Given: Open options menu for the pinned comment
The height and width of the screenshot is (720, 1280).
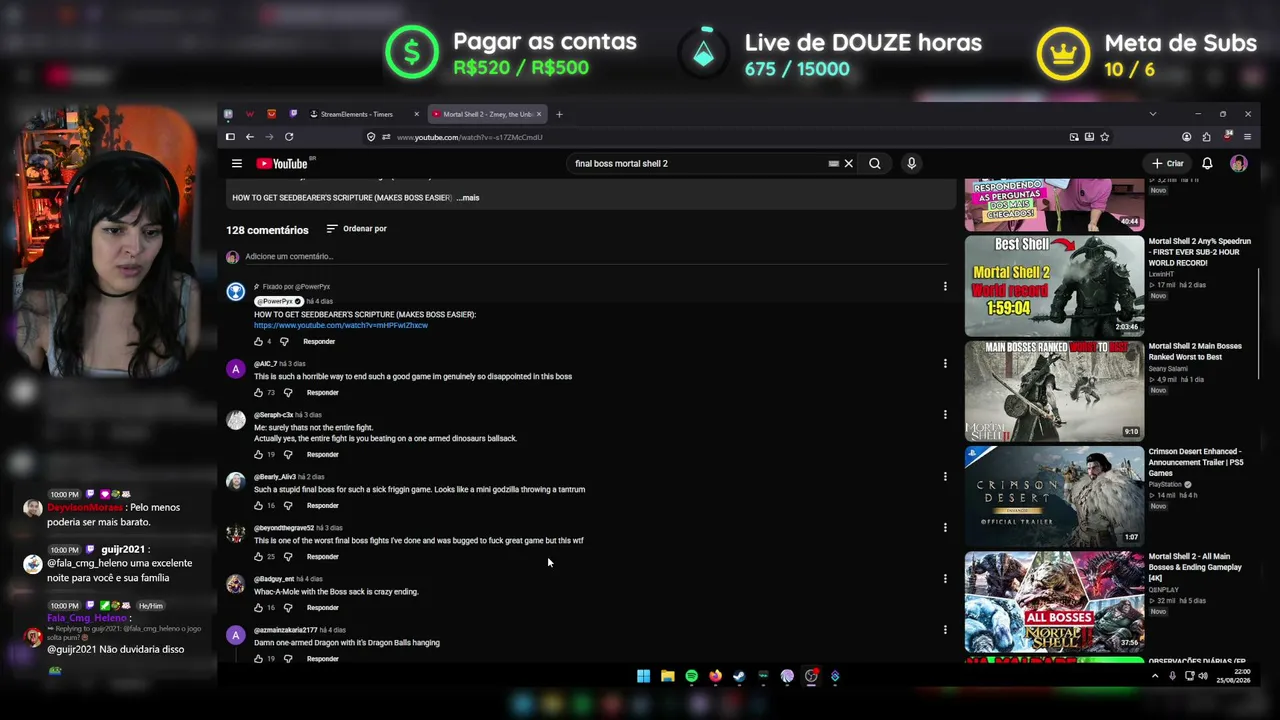Looking at the screenshot, I should (x=945, y=287).
